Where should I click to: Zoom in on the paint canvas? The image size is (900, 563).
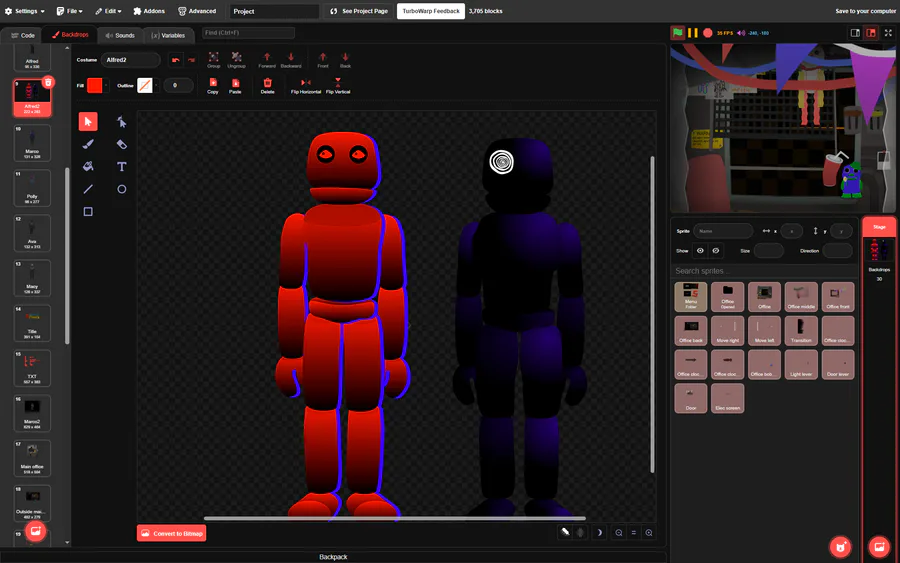point(649,533)
